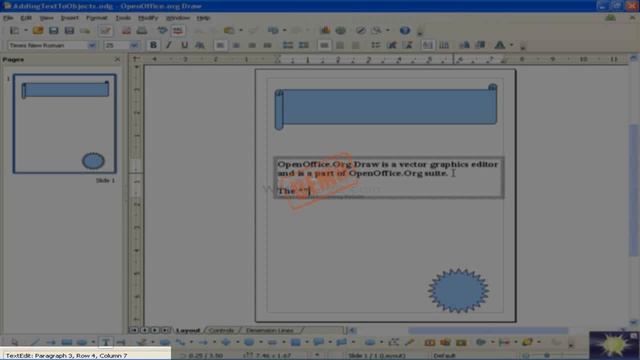Expand the New document dropdown arrow
This screenshot has width=640, height=360.
point(26,31)
